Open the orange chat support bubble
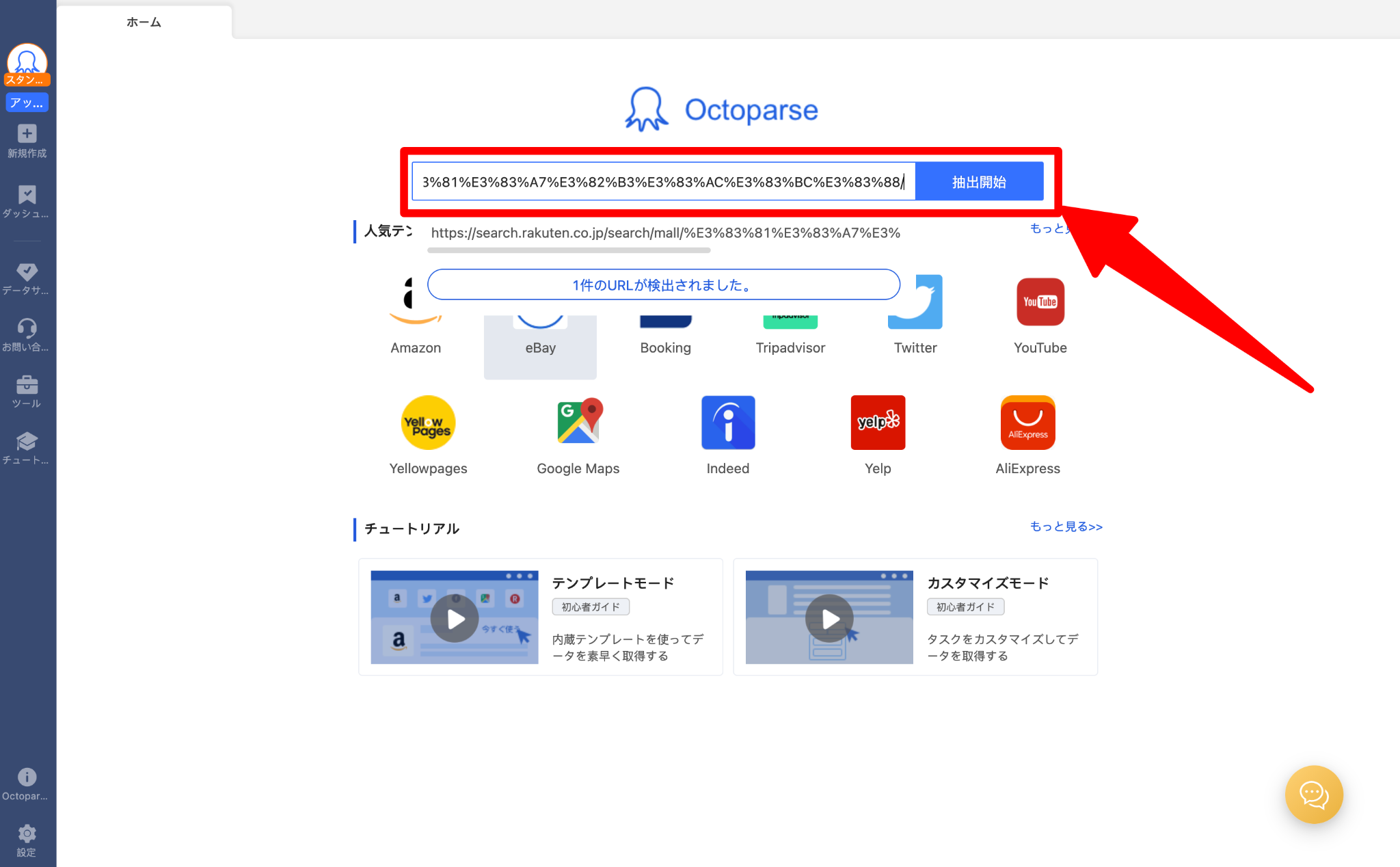The height and width of the screenshot is (867, 1400). [x=1314, y=794]
